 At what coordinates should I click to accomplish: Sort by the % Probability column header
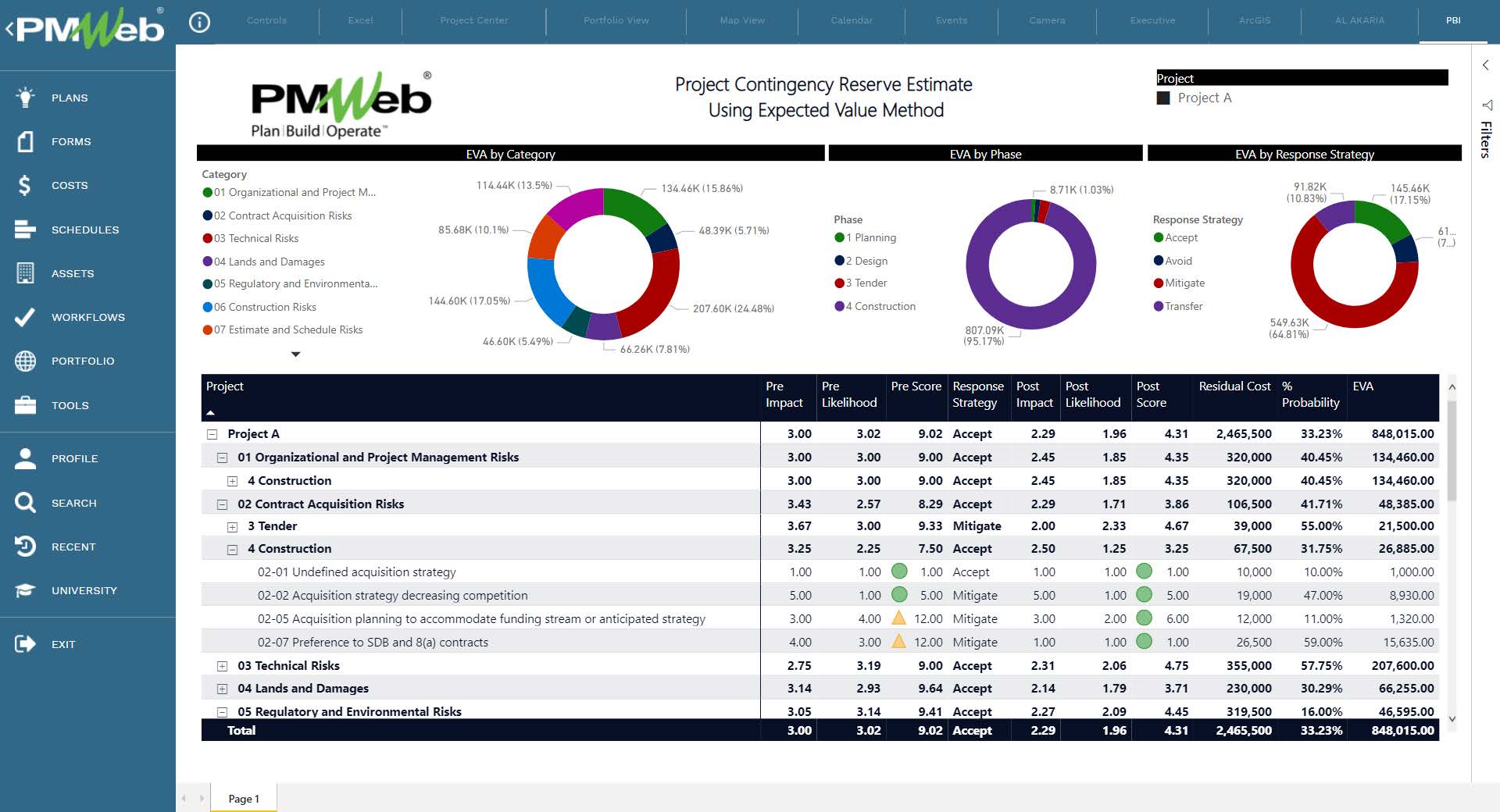click(x=1310, y=394)
